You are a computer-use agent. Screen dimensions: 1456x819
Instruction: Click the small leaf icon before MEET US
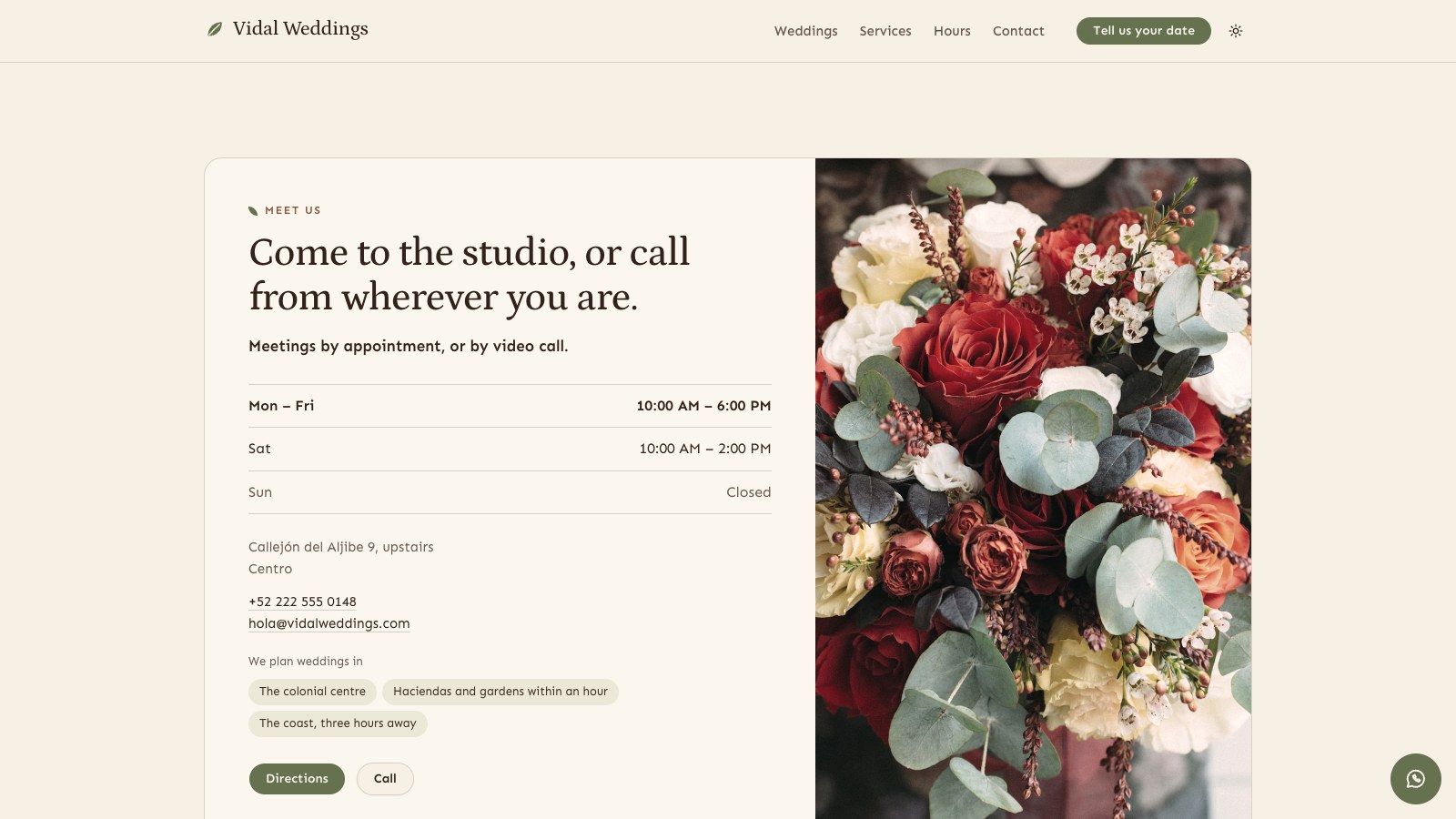tap(253, 211)
